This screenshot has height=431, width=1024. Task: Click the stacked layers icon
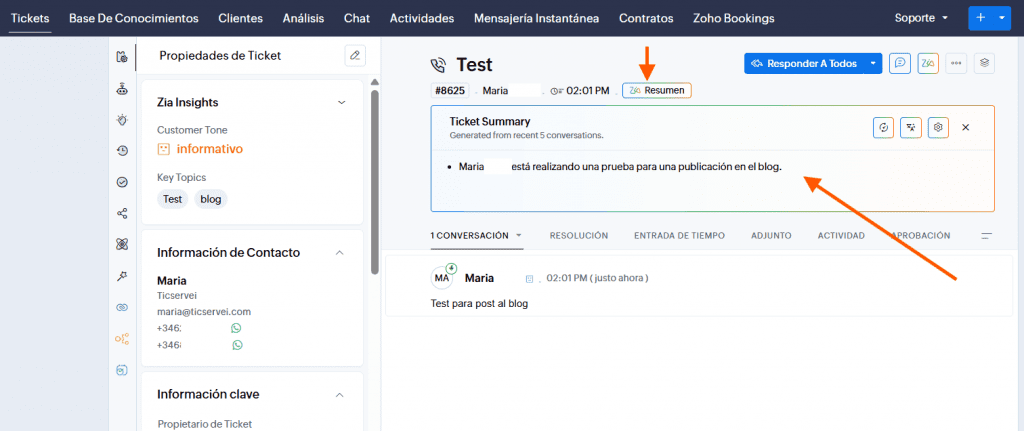pyautogui.click(x=984, y=63)
